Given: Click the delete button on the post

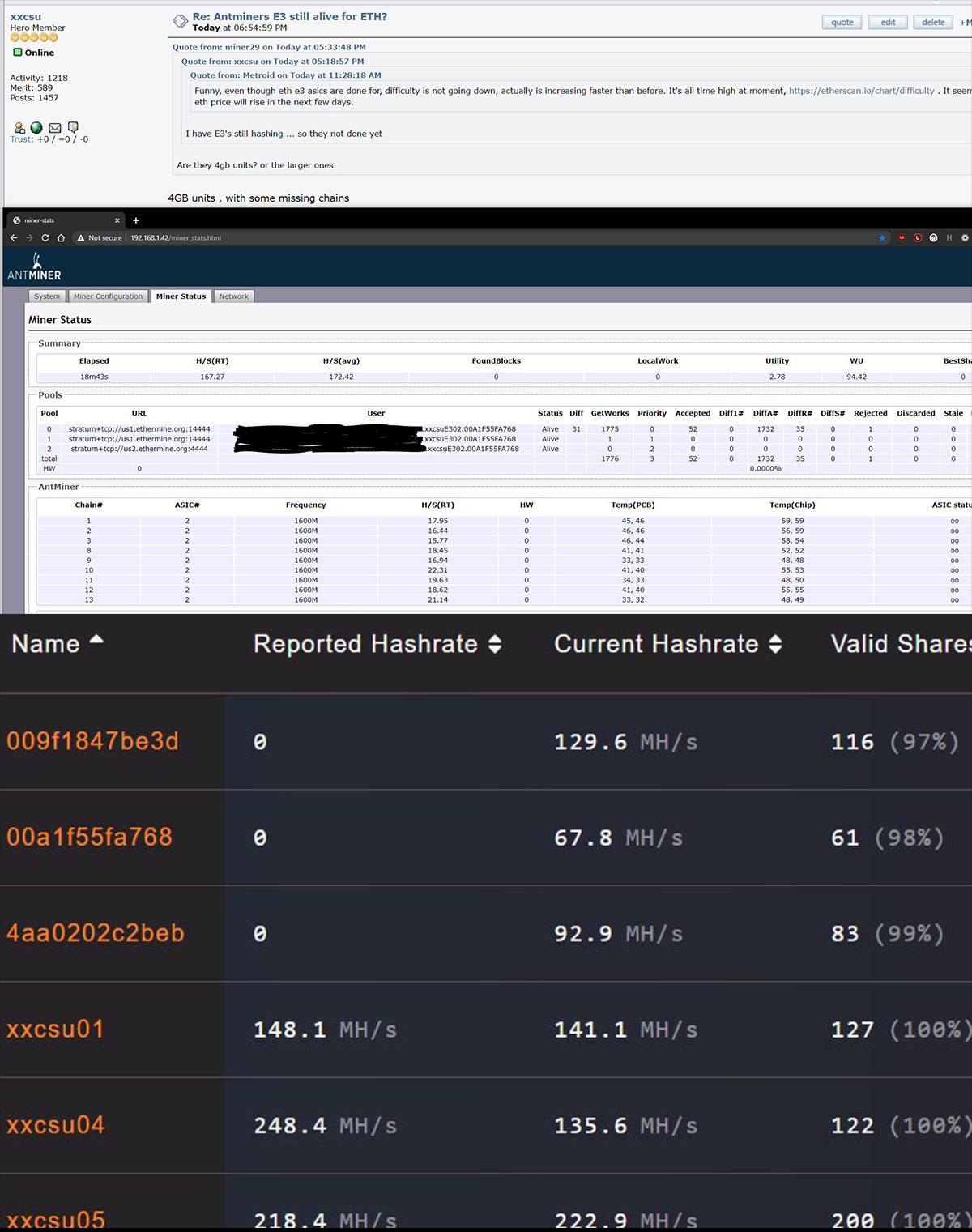Looking at the screenshot, I should (x=933, y=23).
